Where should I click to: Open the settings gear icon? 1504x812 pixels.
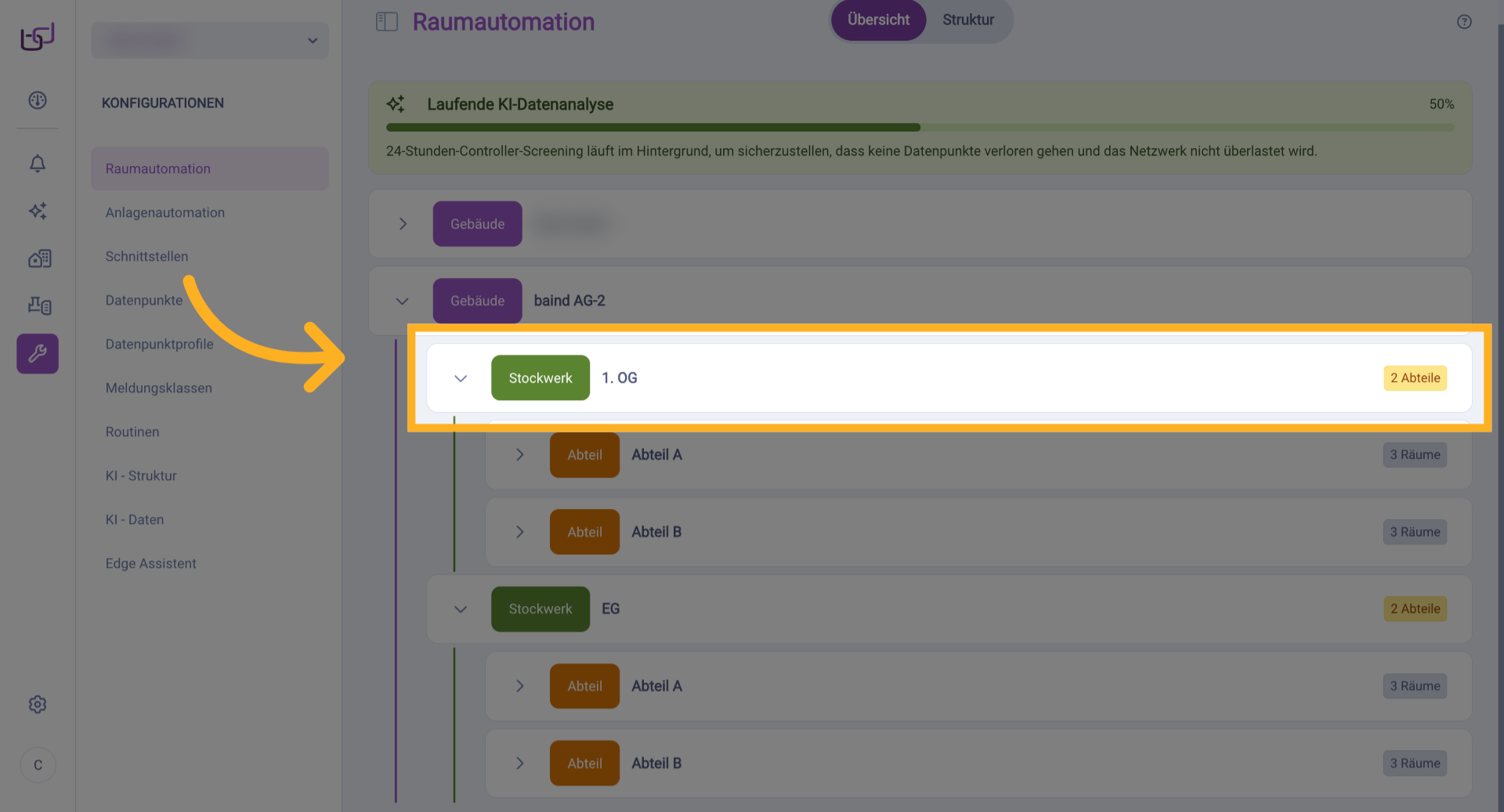(x=38, y=705)
